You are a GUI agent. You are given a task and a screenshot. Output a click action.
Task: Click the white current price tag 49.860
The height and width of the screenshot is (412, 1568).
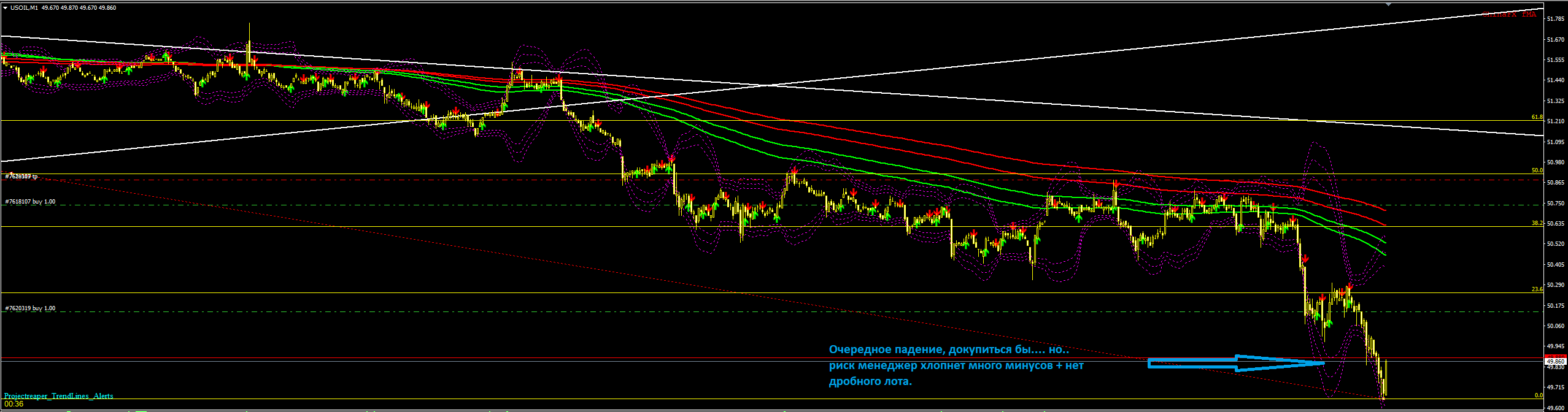coord(1556,362)
